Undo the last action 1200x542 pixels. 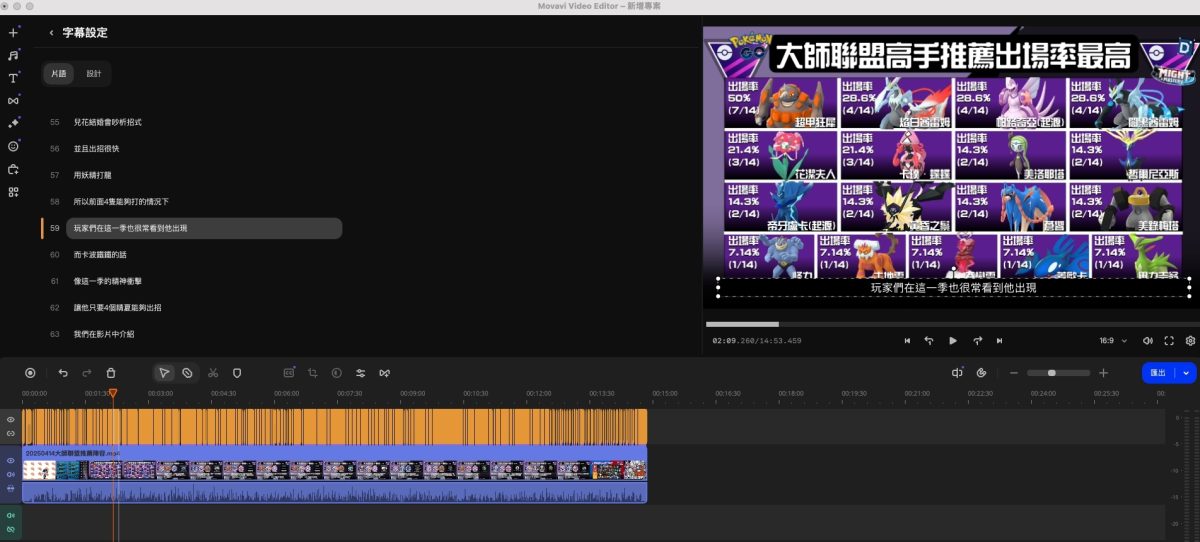click(63, 373)
